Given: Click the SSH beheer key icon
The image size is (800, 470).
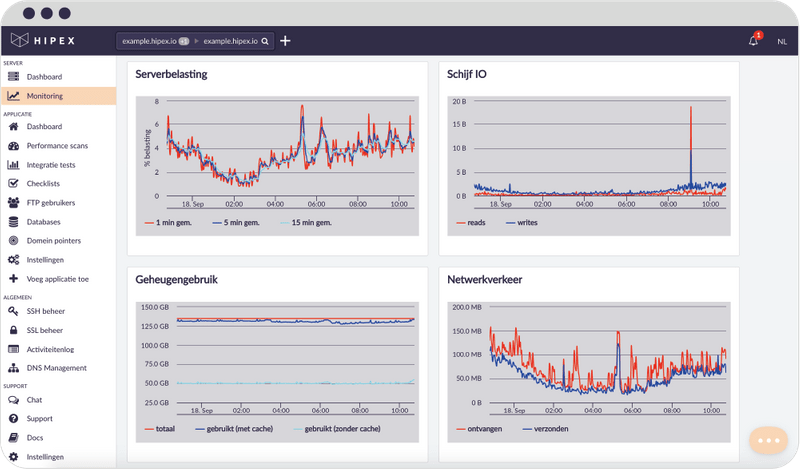Looking at the screenshot, I should point(13,311).
